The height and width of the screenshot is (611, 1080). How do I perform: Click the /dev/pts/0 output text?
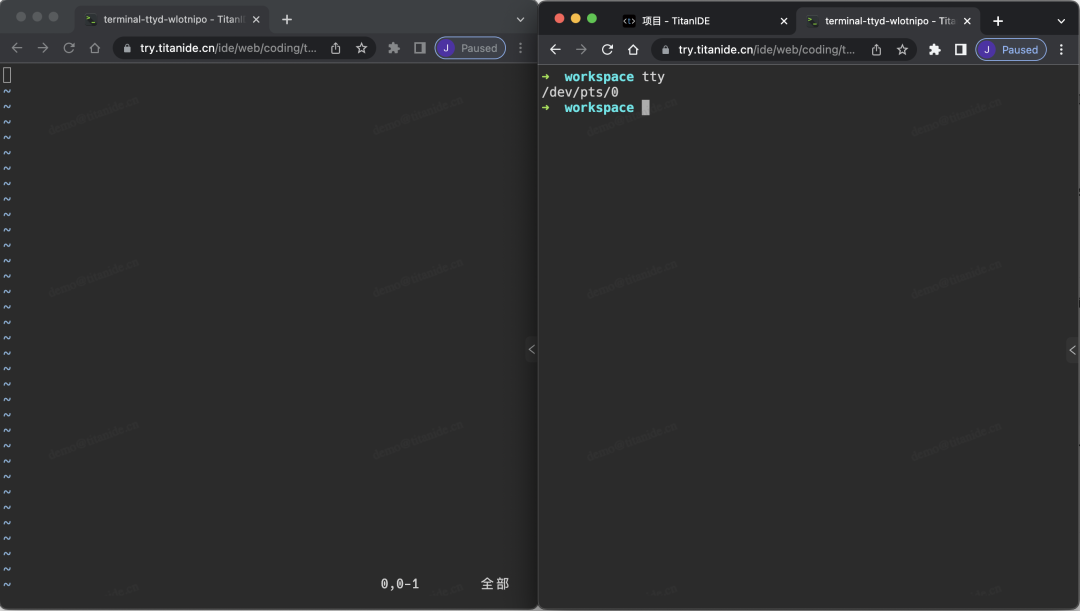tap(580, 92)
